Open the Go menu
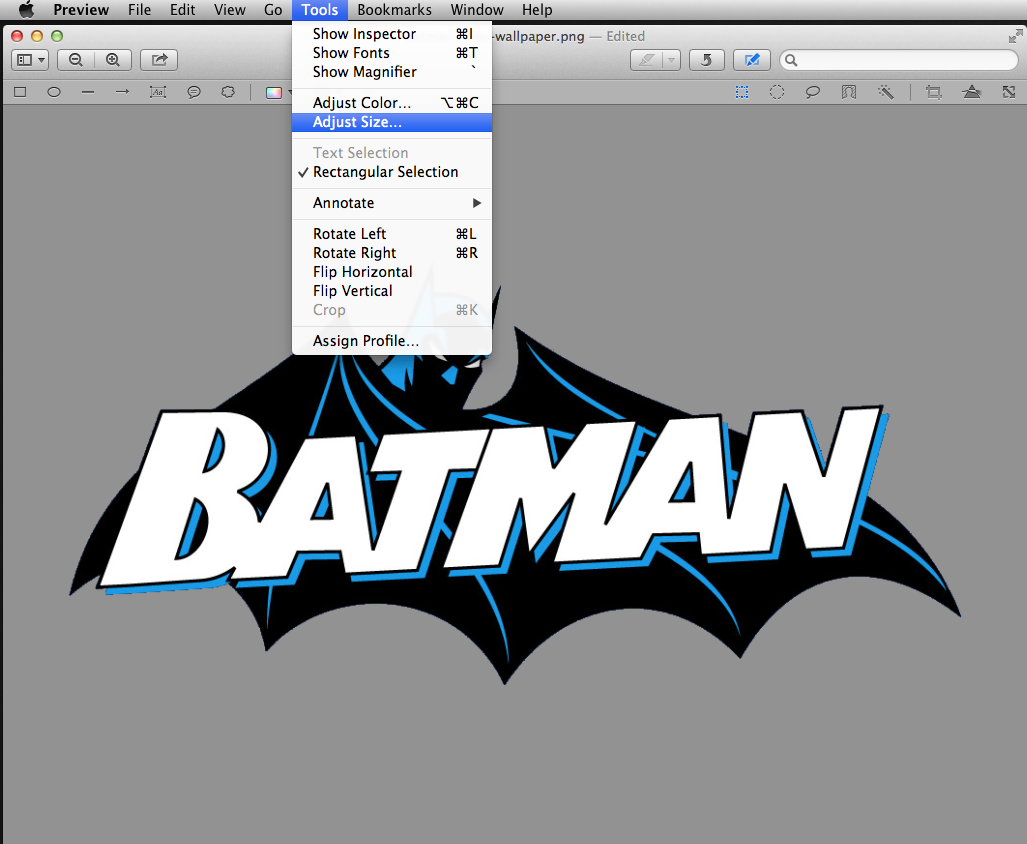The image size is (1027, 844). tap(273, 10)
